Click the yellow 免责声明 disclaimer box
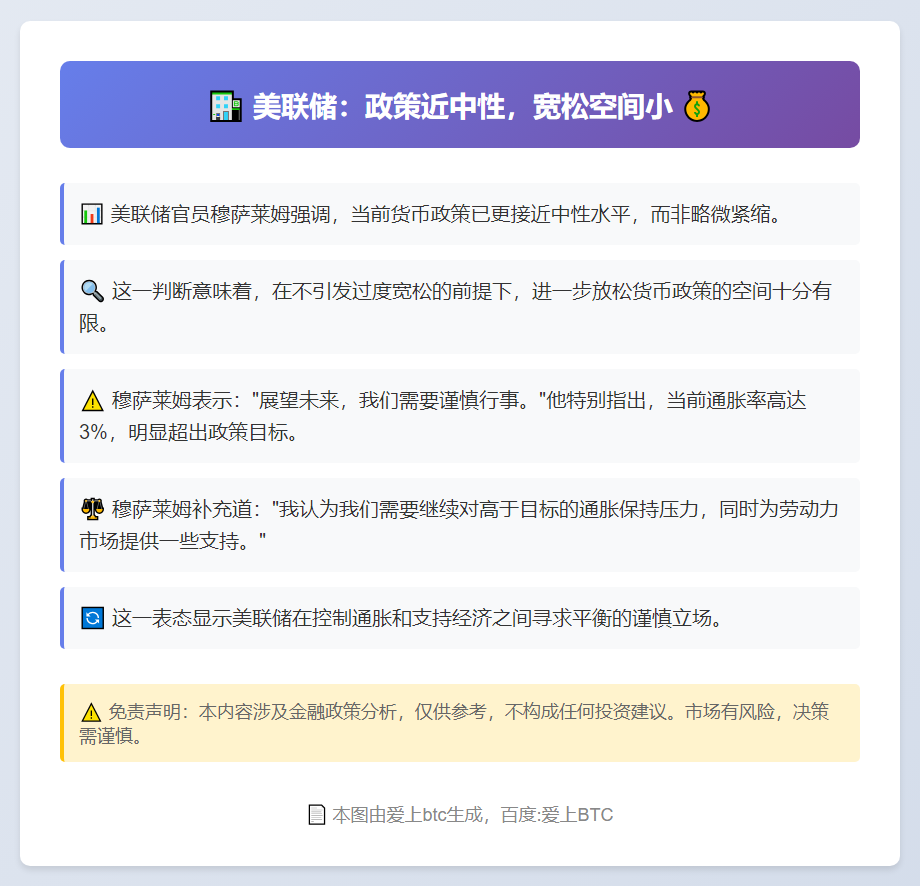This screenshot has width=920, height=886. pos(460,723)
